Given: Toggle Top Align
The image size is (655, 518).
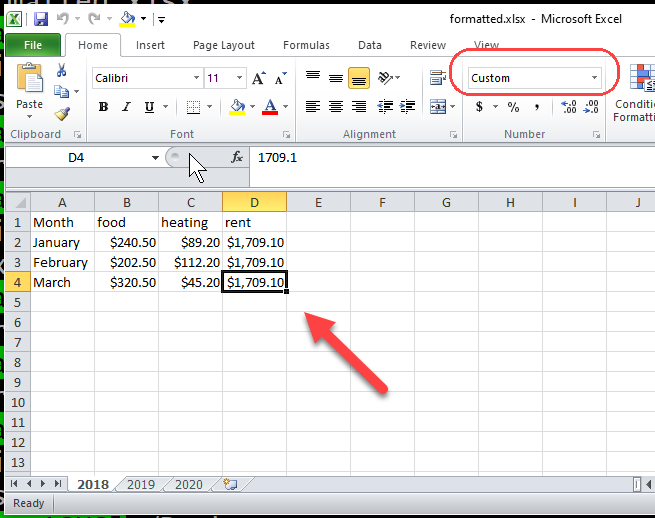Looking at the screenshot, I should click(313, 78).
